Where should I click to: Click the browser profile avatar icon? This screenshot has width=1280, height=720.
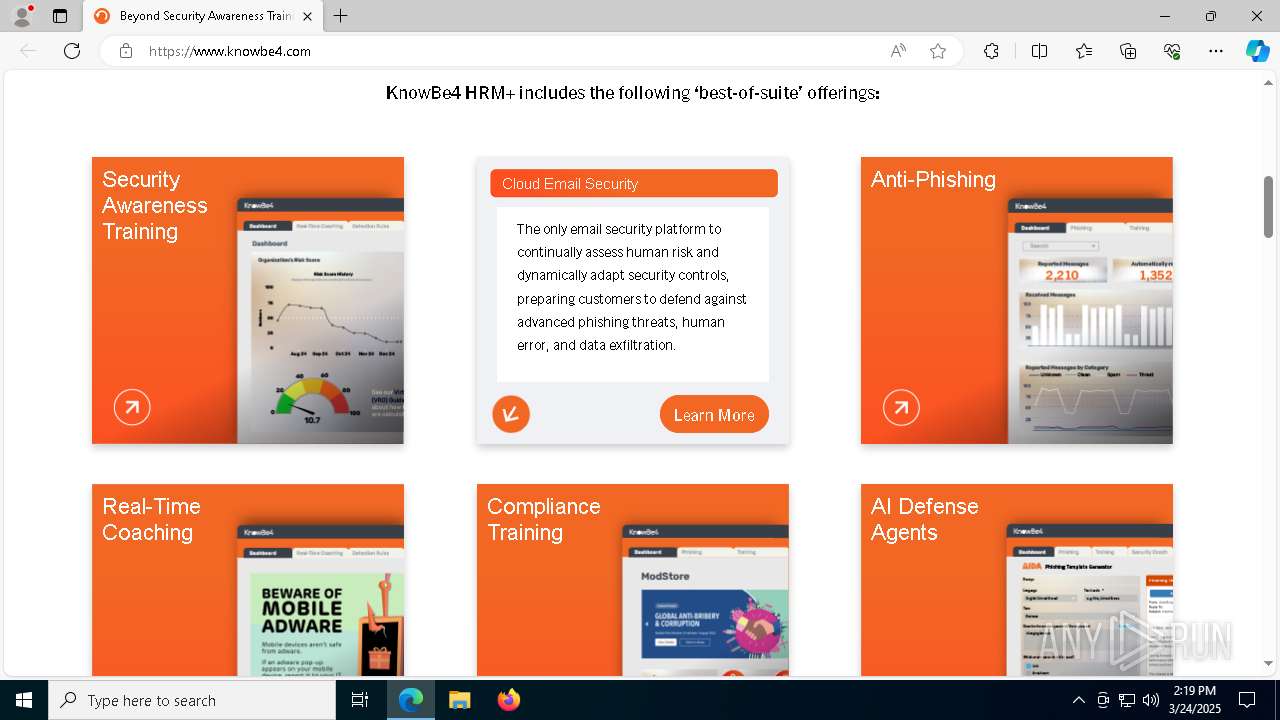tap(21, 16)
